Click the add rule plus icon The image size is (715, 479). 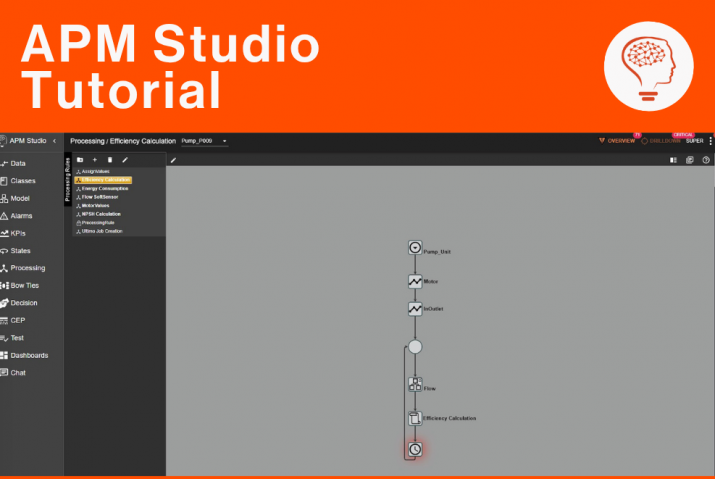coord(95,159)
